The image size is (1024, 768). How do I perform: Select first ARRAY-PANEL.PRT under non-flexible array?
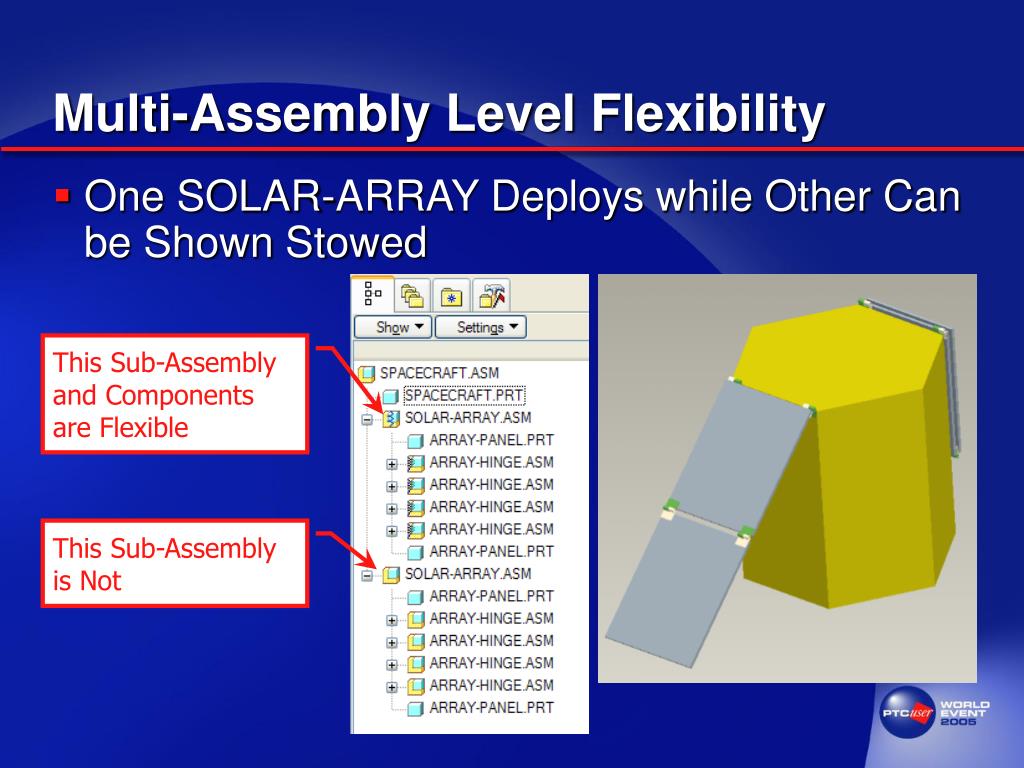(491, 596)
